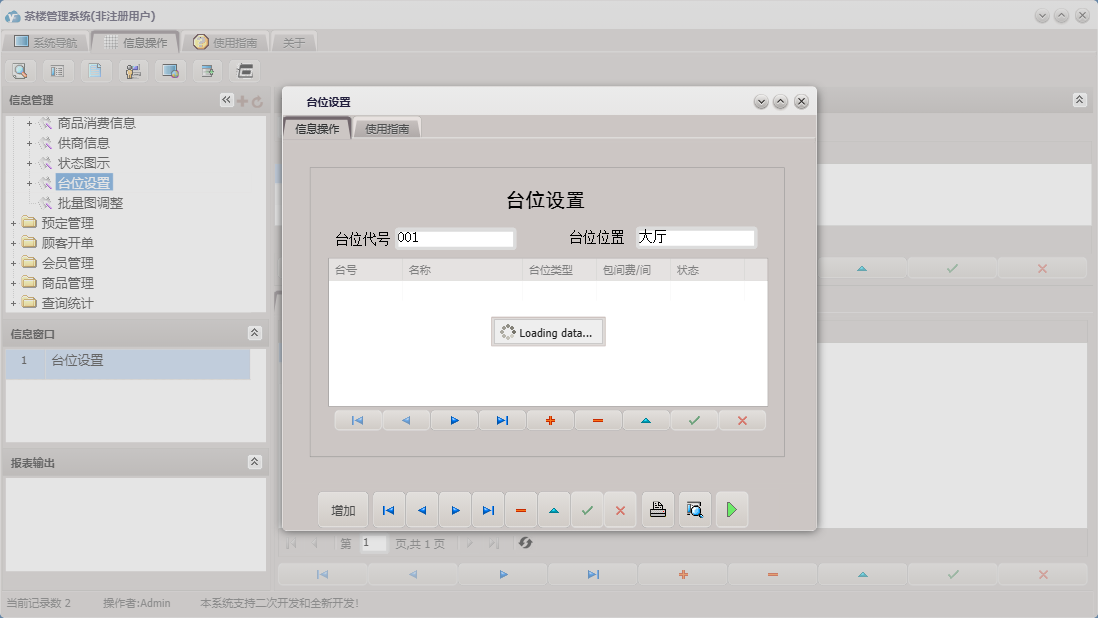Click grid navigator first-record button
This screenshot has width=1098, height=618.
click(x=358, y=421)
